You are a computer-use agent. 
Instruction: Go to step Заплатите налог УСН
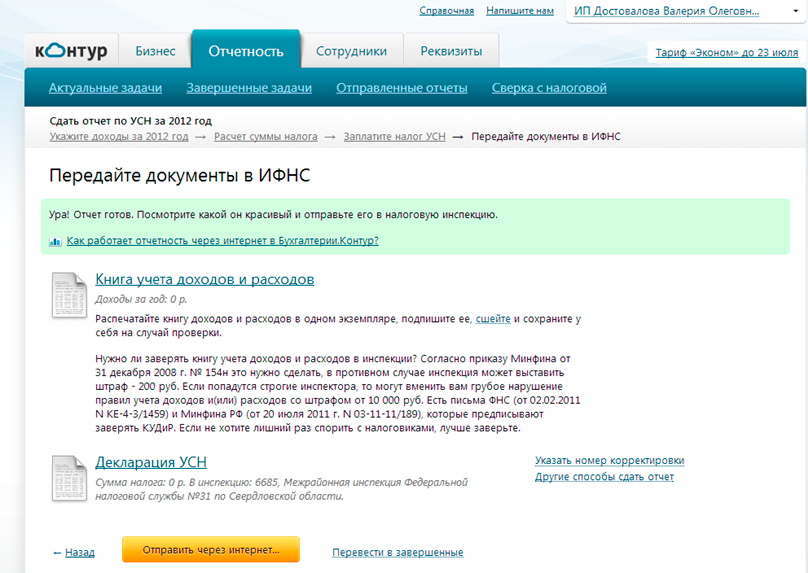(x=395, y=137)
